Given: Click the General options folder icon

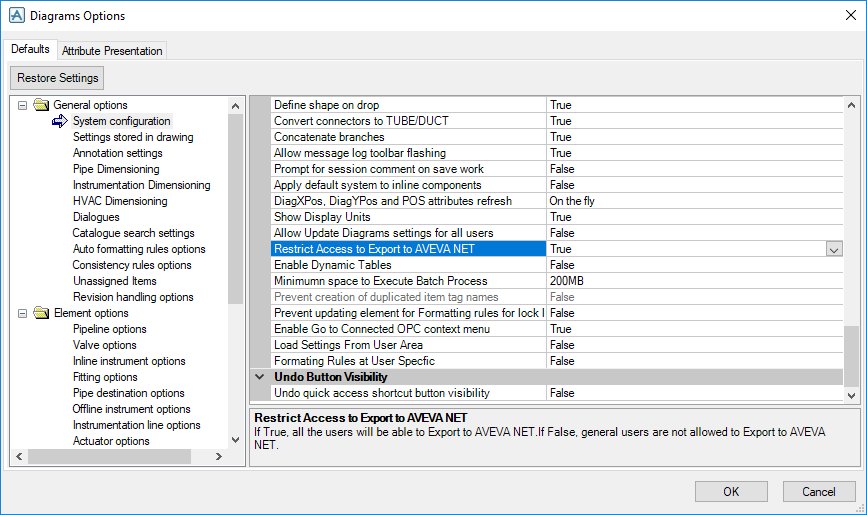Looking at the screenshot, I should click(x=41, y=105).
